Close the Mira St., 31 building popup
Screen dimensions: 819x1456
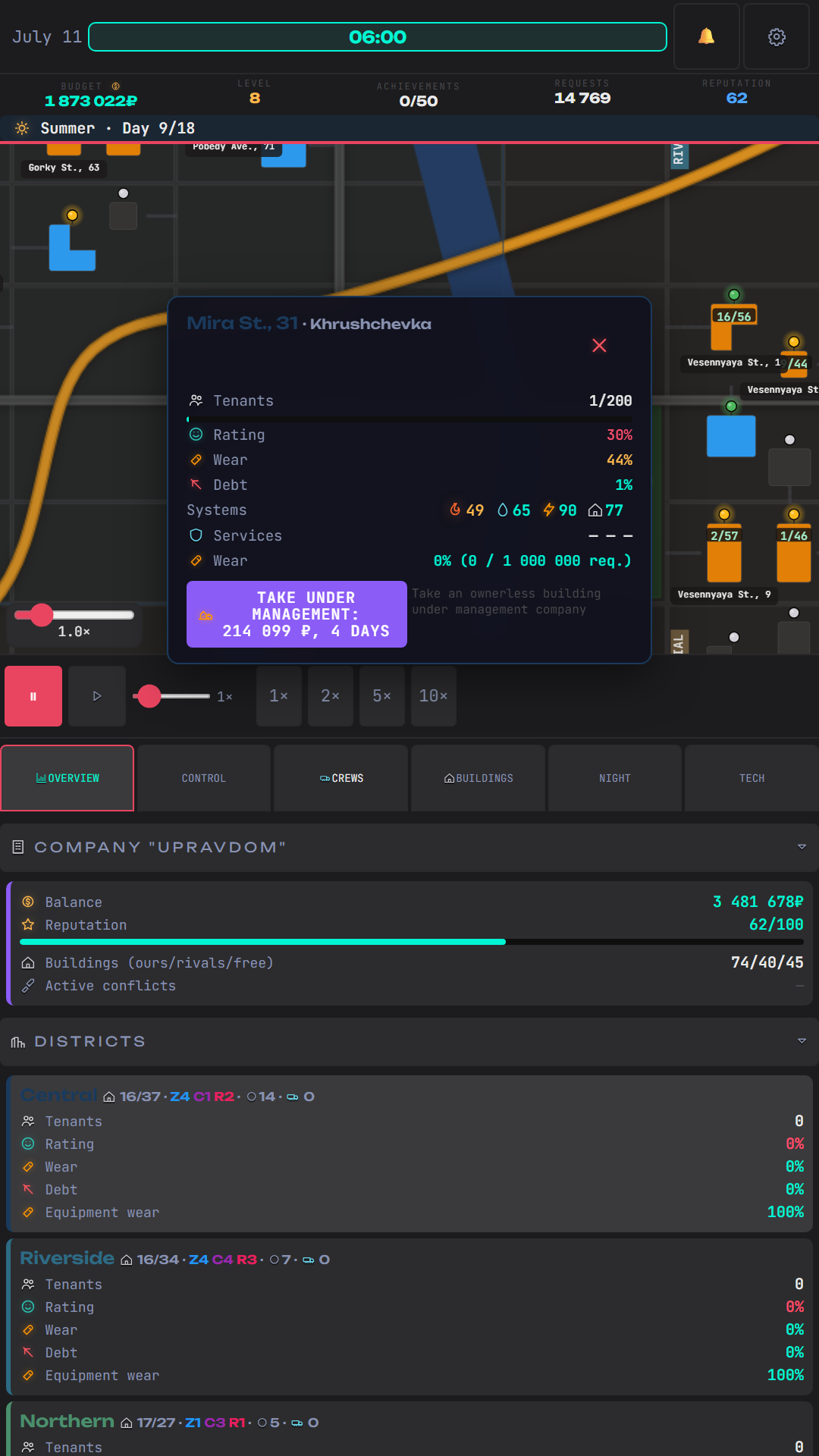click(599, 345)
